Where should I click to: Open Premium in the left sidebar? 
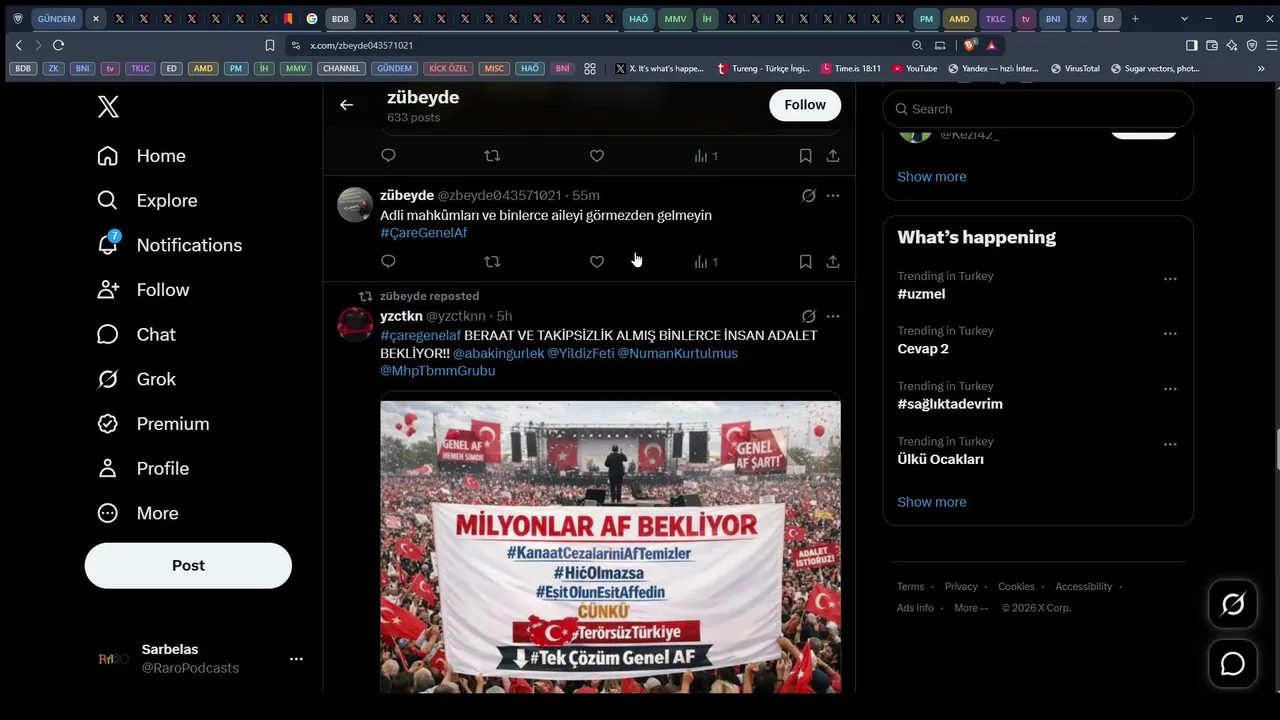point(153,424)
